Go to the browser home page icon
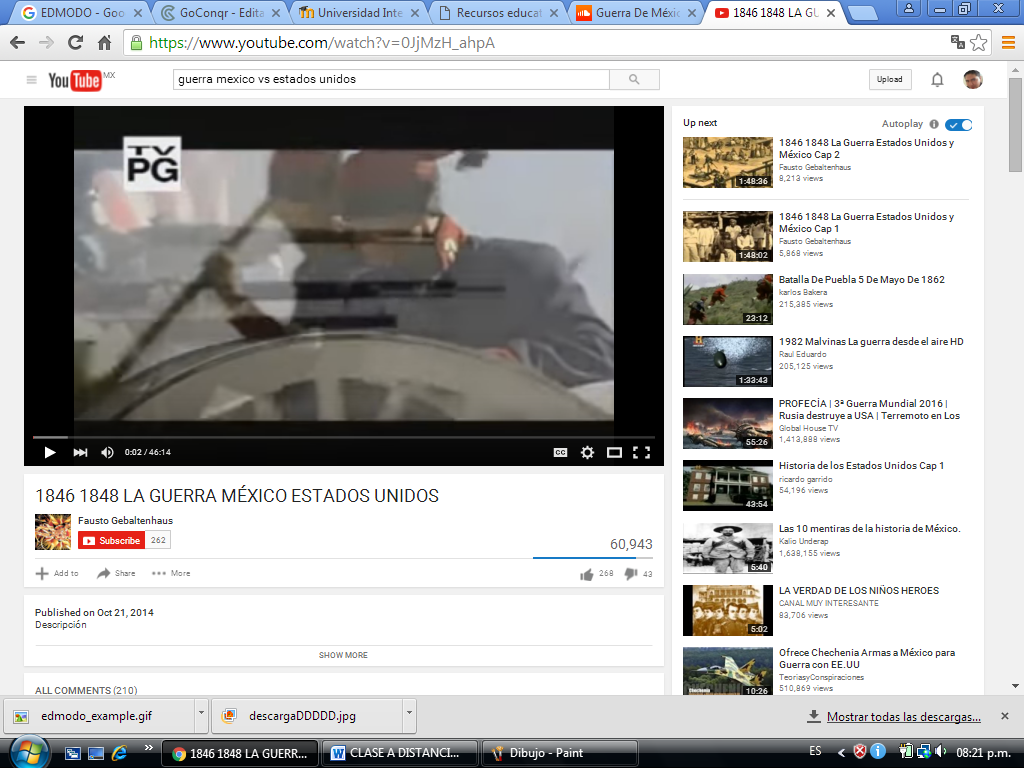 [104, 43]
